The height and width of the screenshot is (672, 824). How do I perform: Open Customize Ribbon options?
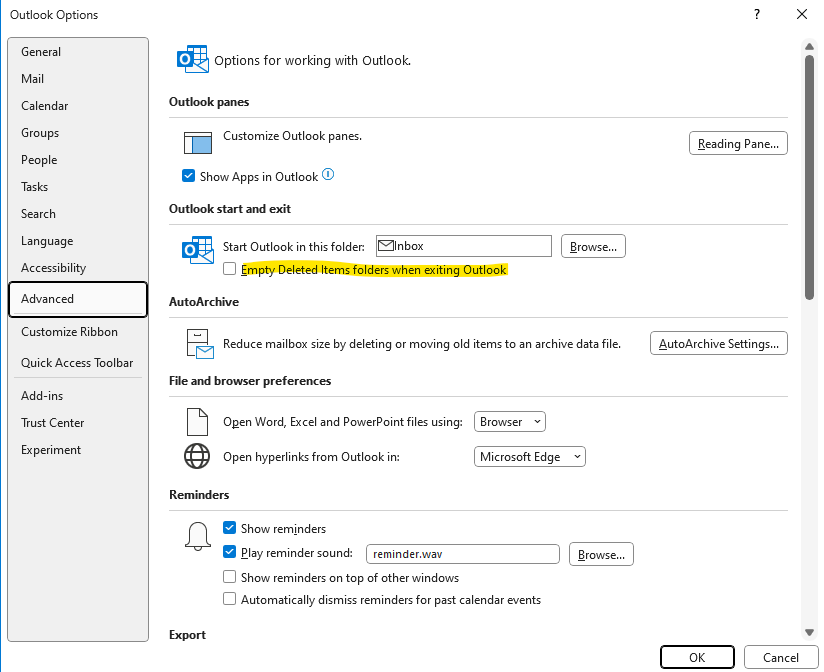(x=78, y=332)
